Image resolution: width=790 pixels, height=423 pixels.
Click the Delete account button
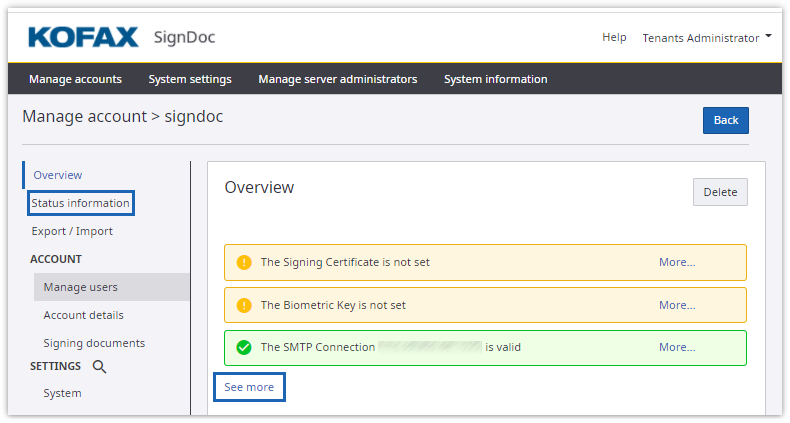coord(720,192)
